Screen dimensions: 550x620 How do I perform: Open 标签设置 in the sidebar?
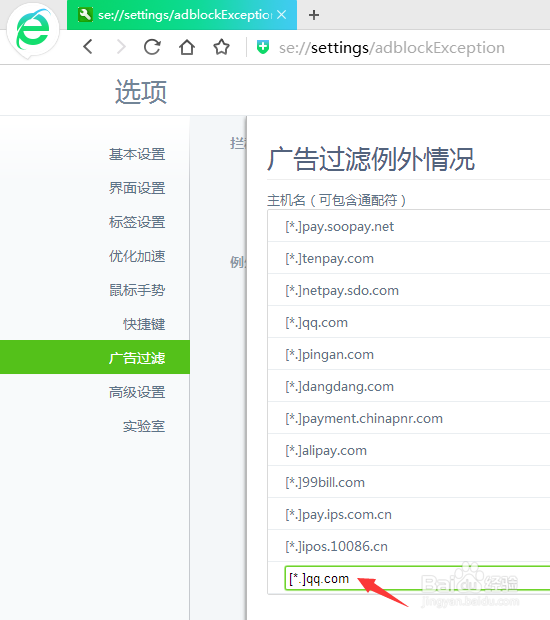(137, 222)
